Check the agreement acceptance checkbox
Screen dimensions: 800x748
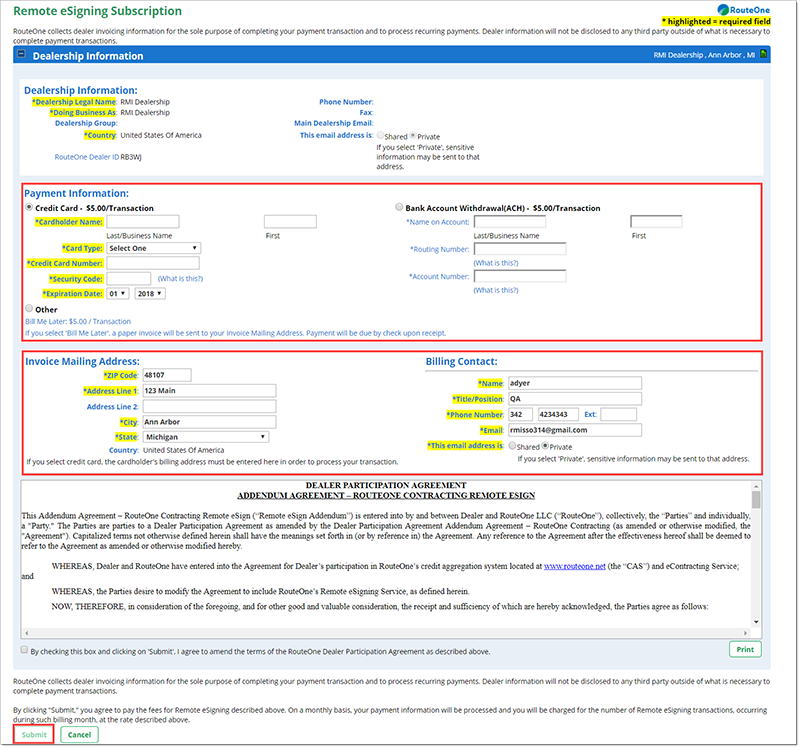coord(24,650)
